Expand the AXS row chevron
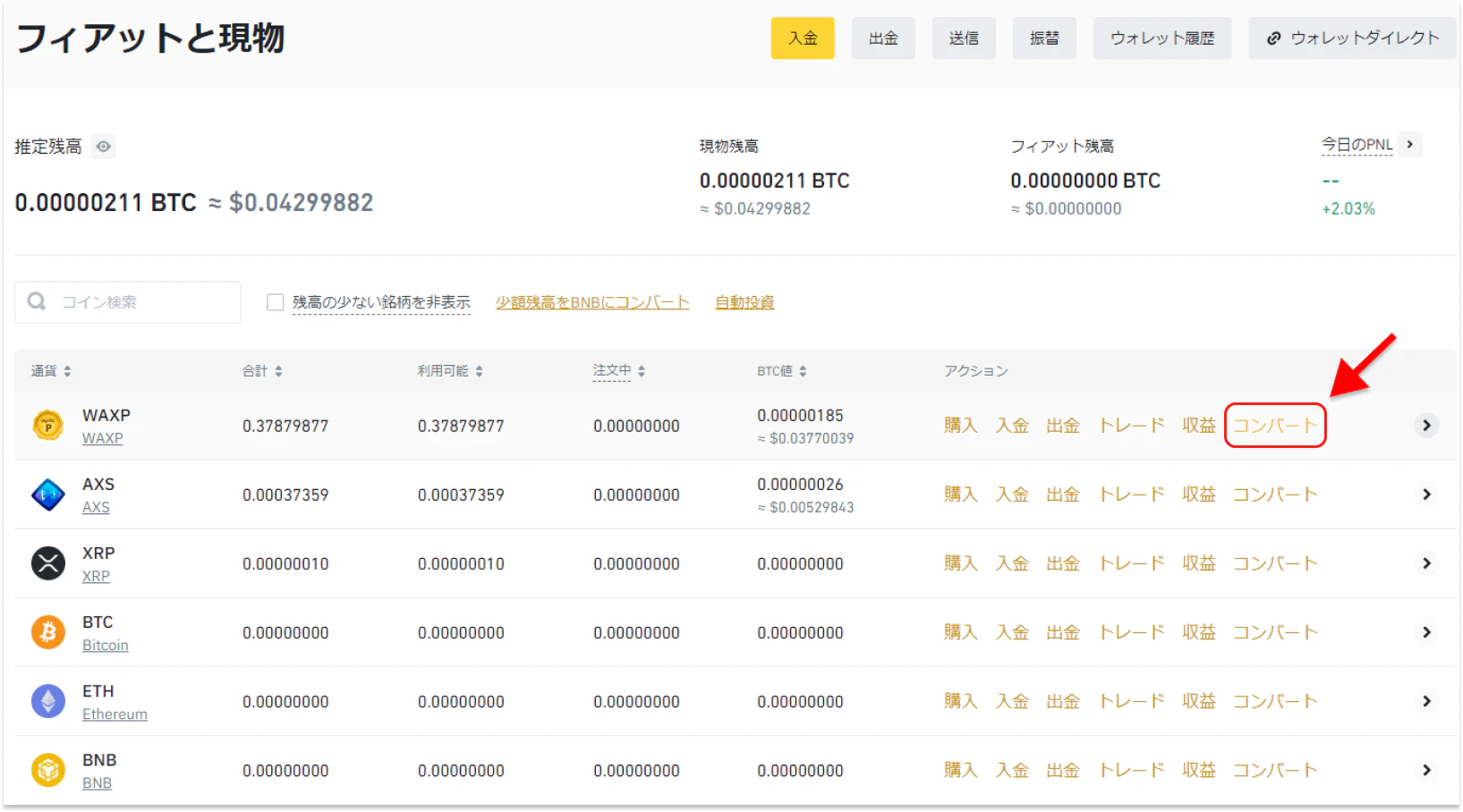 click(x=1427, y=495)
